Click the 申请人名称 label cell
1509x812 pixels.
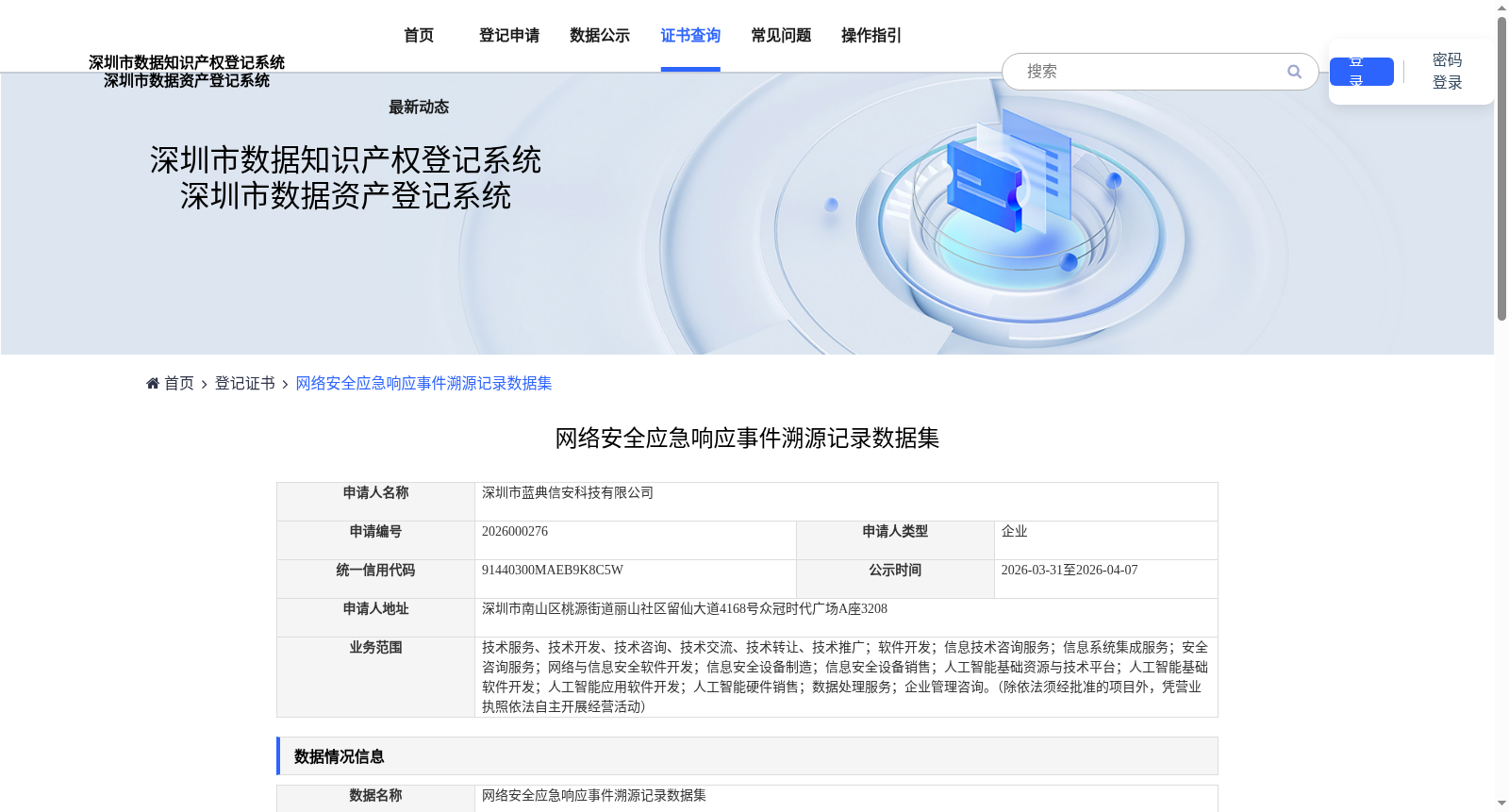376,502
